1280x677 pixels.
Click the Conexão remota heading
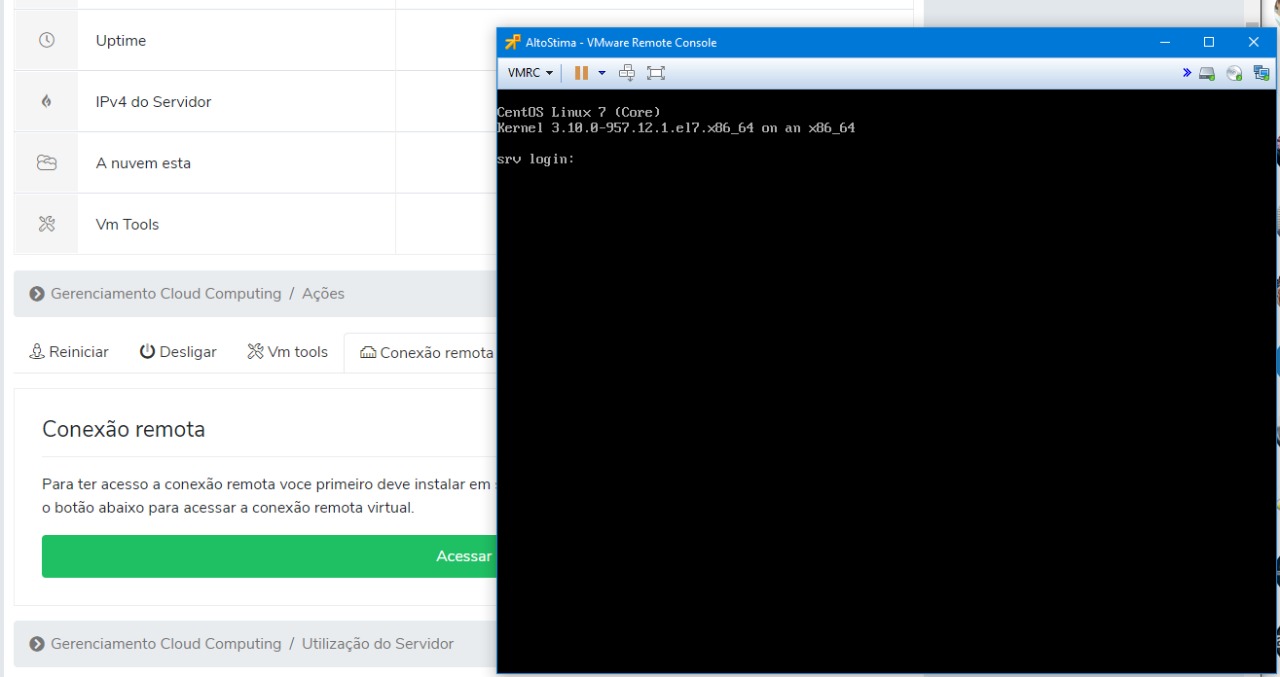click(124, 430)
